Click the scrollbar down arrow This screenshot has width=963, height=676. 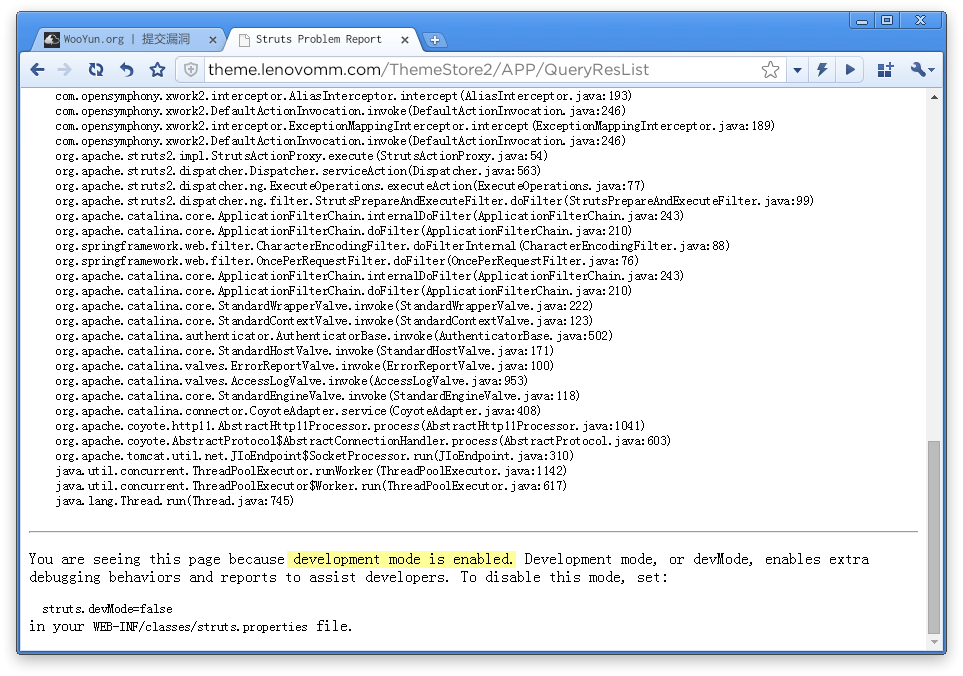pos(934,642)
